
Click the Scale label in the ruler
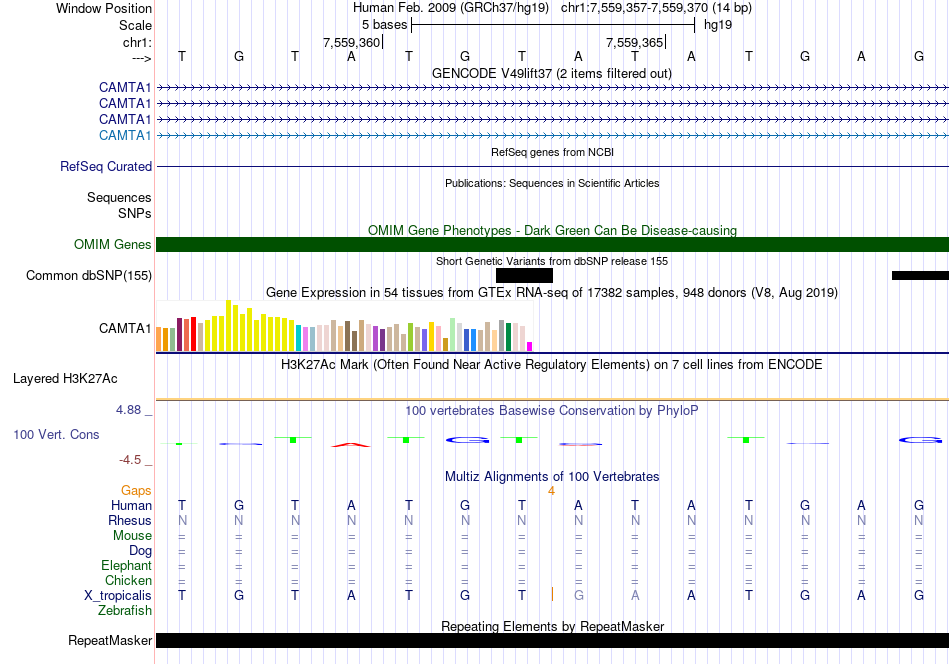click(135, 25)
